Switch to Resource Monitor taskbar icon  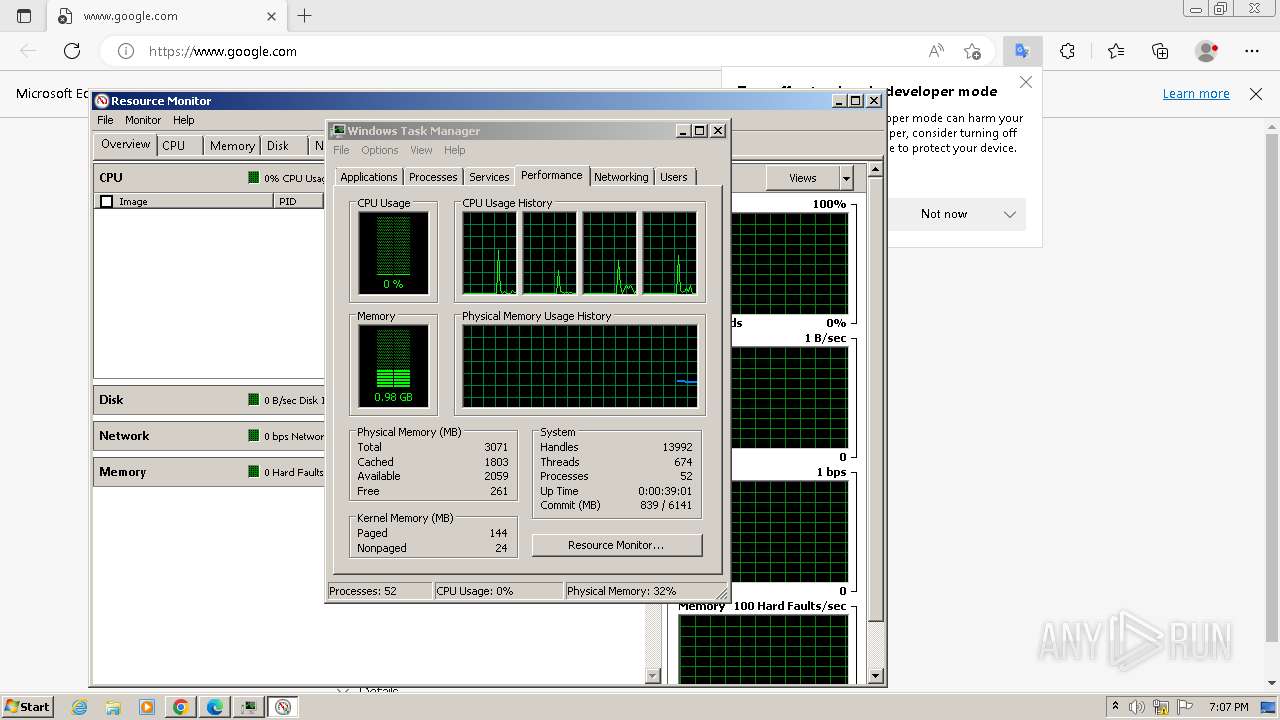[283, 707]
